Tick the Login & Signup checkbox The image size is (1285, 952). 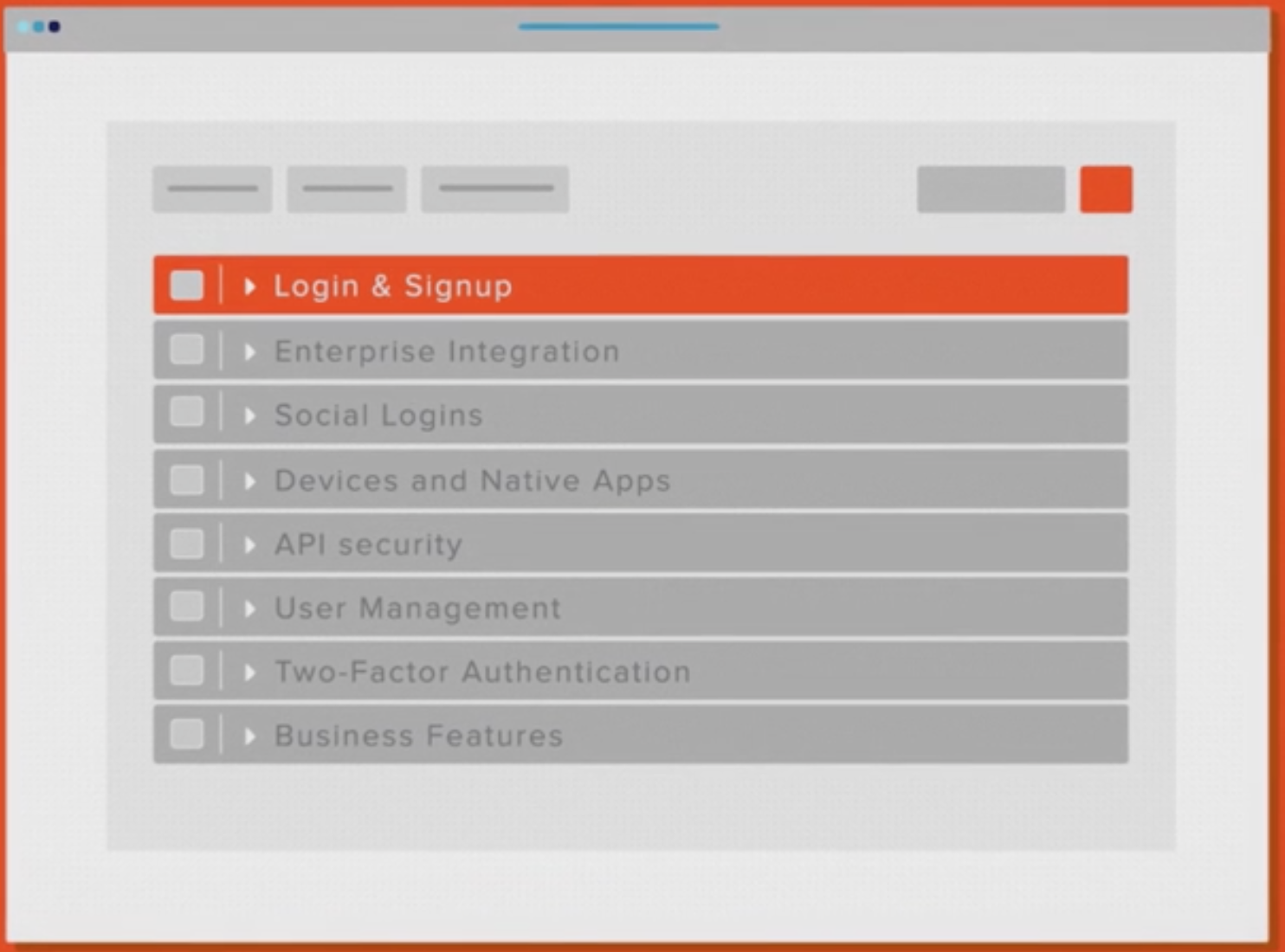point(187,286)
